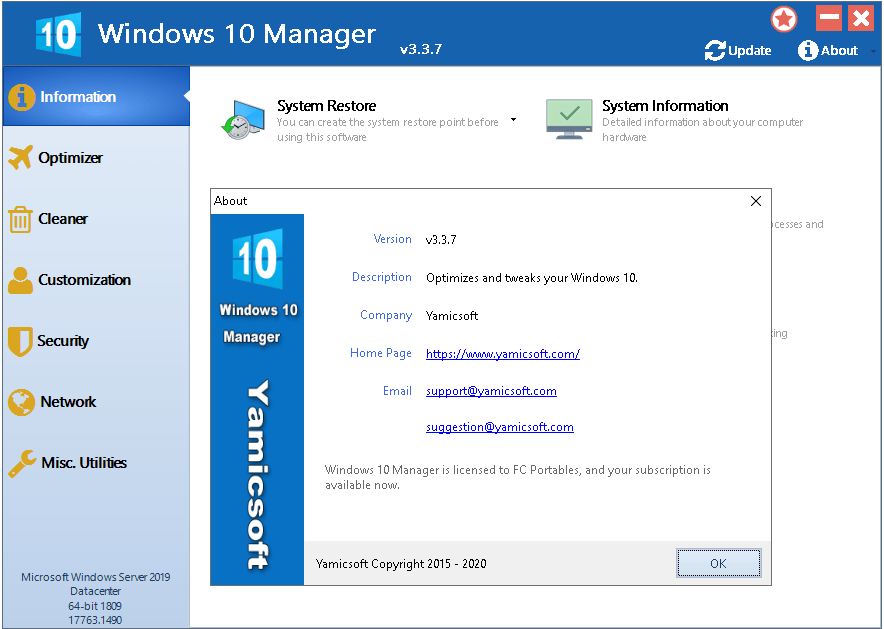Viewport: 884px width, 629px height.
Task: Click the Update refresh arrows icon
Action: tap(715, 51)
